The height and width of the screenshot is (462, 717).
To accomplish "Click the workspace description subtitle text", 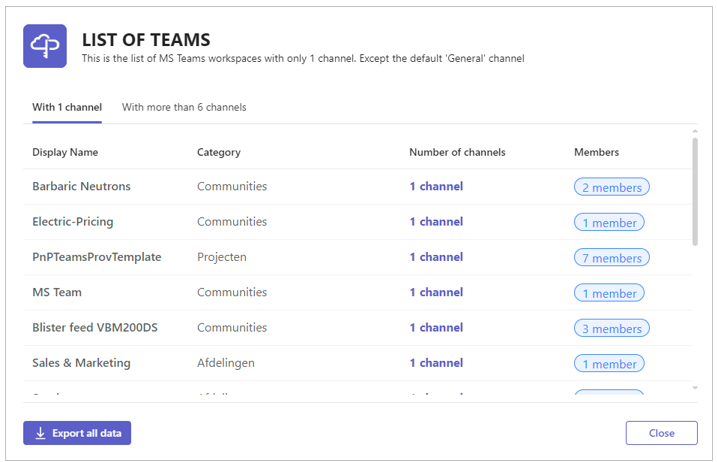I will pos(303,59).
